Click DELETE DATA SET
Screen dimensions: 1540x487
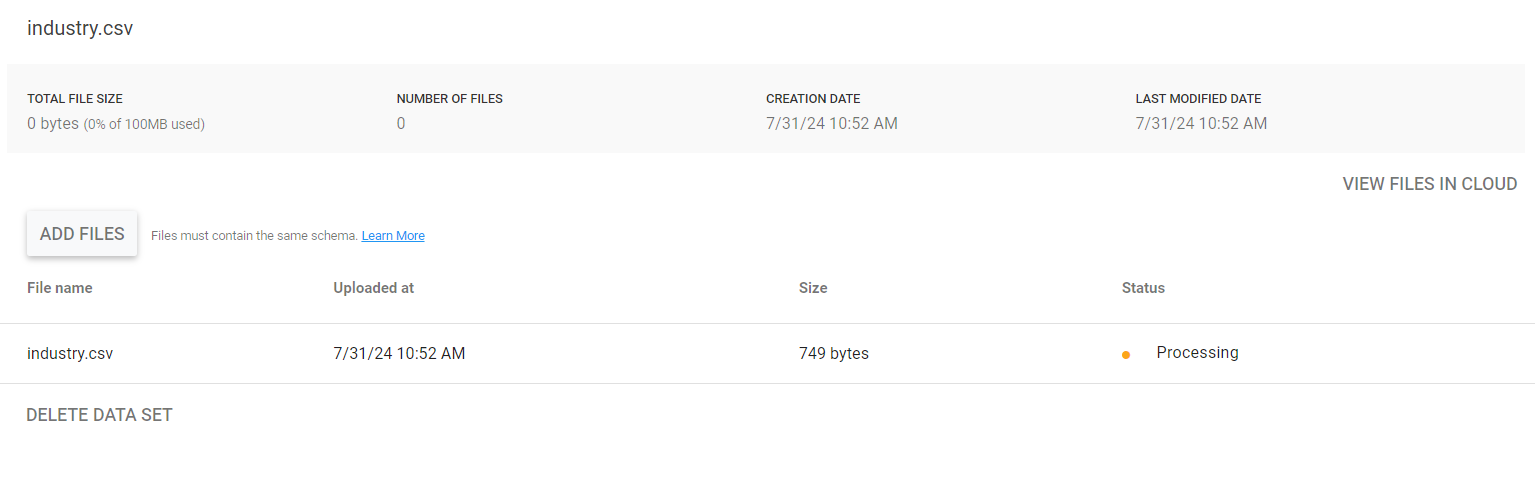pos(99,415)
